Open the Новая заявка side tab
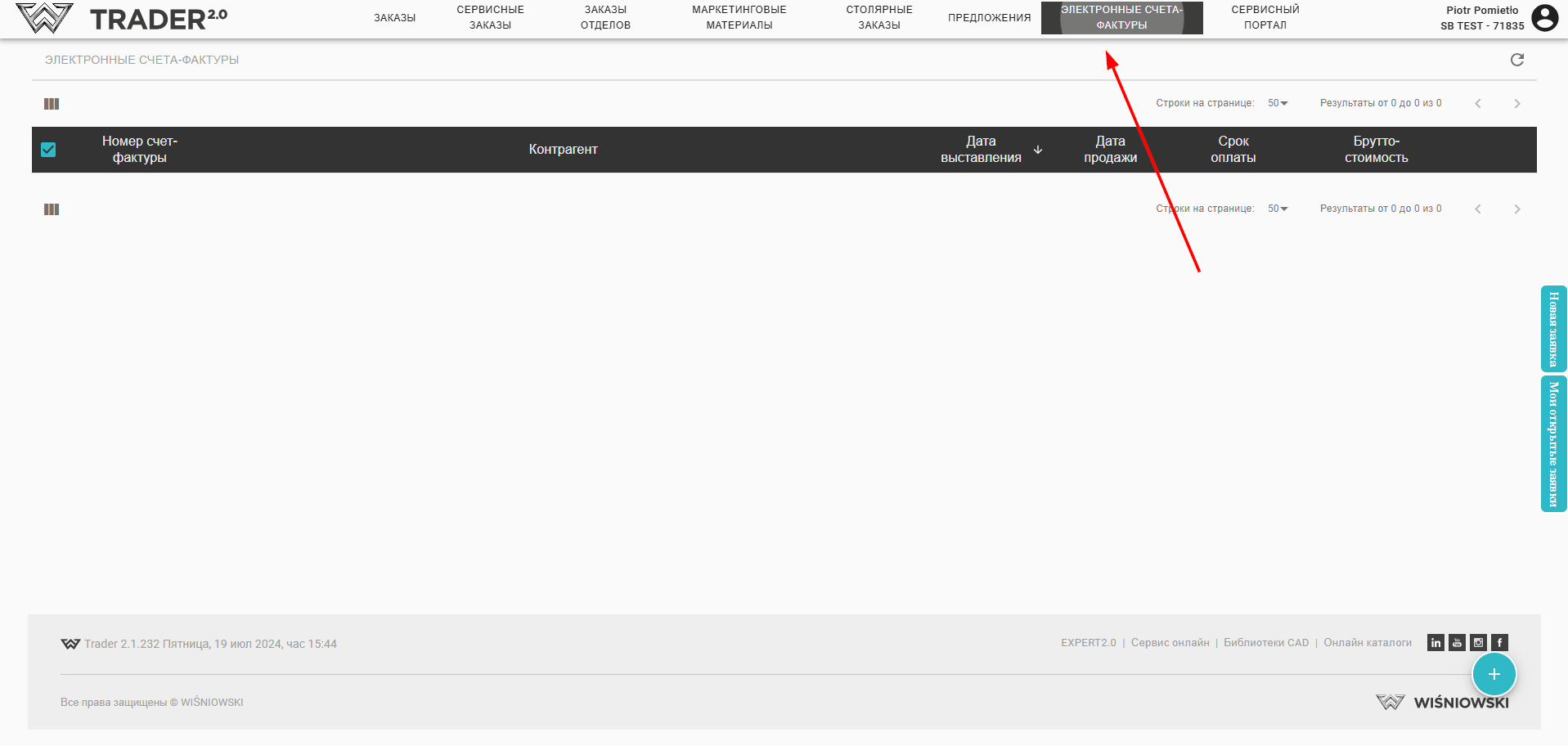Image resolution: width=1568 pixels, height=746 pixels. 1553,329
